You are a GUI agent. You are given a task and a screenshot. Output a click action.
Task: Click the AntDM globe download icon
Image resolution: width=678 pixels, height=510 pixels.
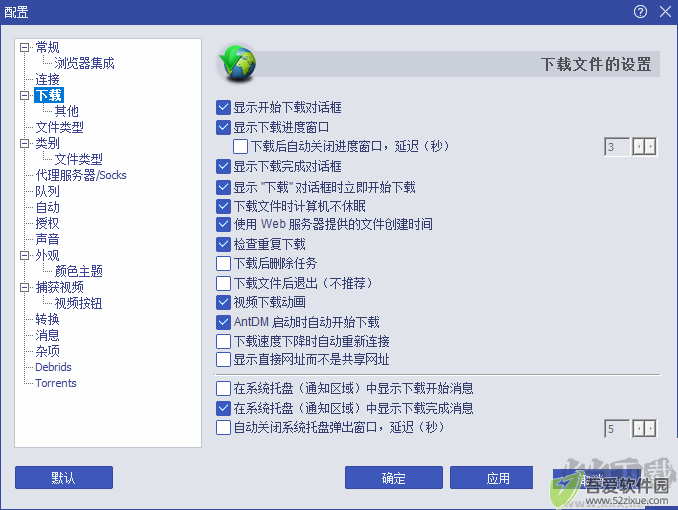(x=237, y=64)
